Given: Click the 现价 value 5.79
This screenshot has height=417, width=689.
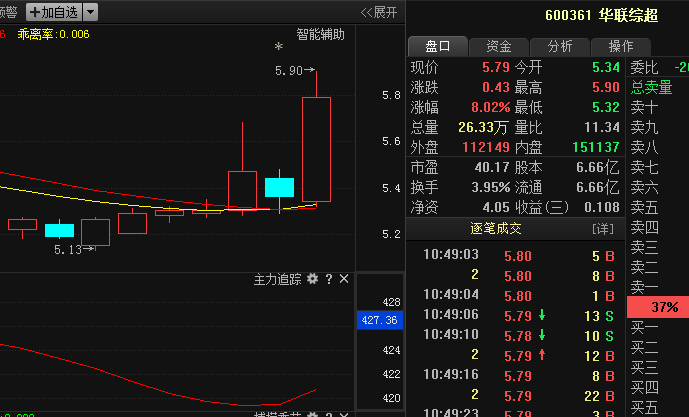Looking at the screenshot, I should (x=496, y=67).
